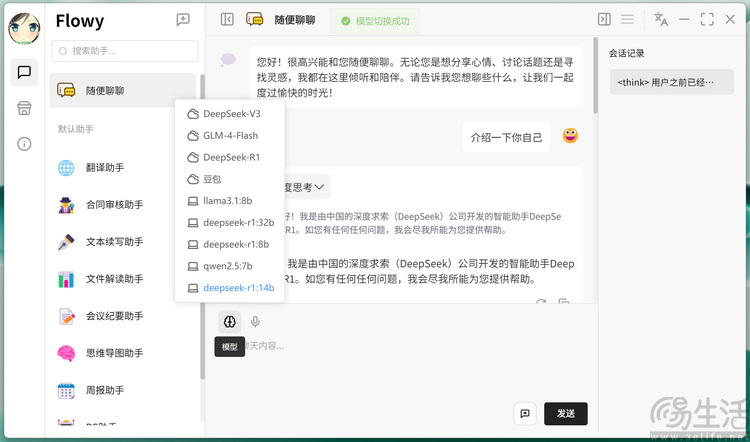This screenshot has width=750, height=442.
Task: Open the 会议纪要助手 assistant
Action: [x=122, y=316]
